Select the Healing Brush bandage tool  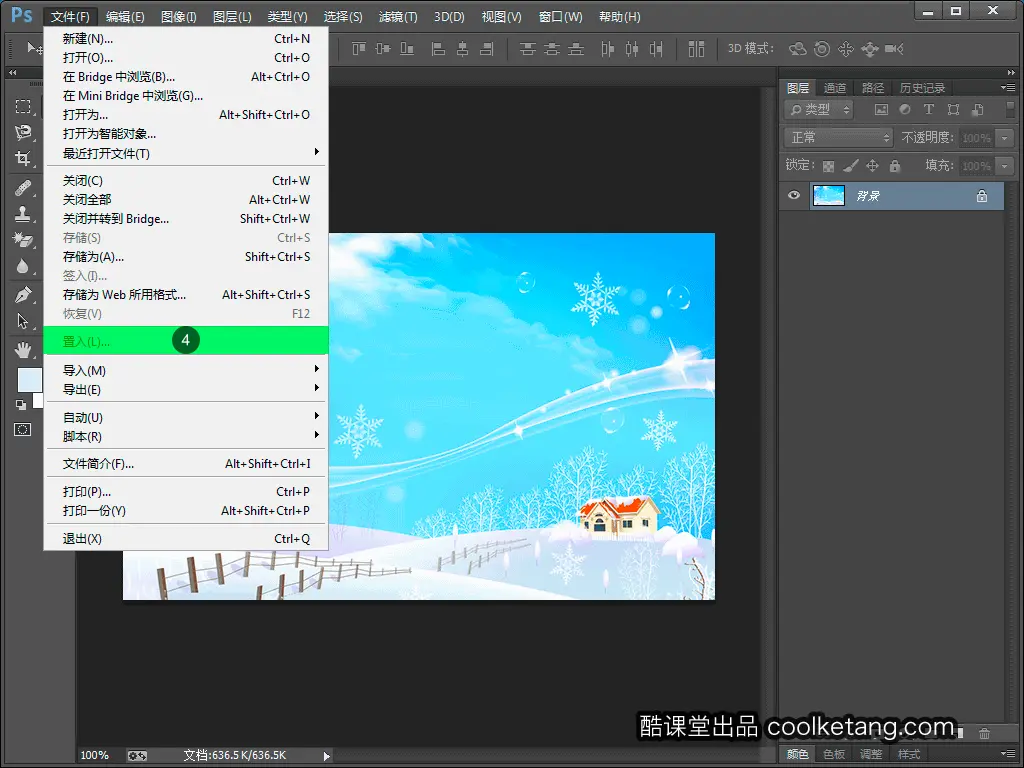24,188
